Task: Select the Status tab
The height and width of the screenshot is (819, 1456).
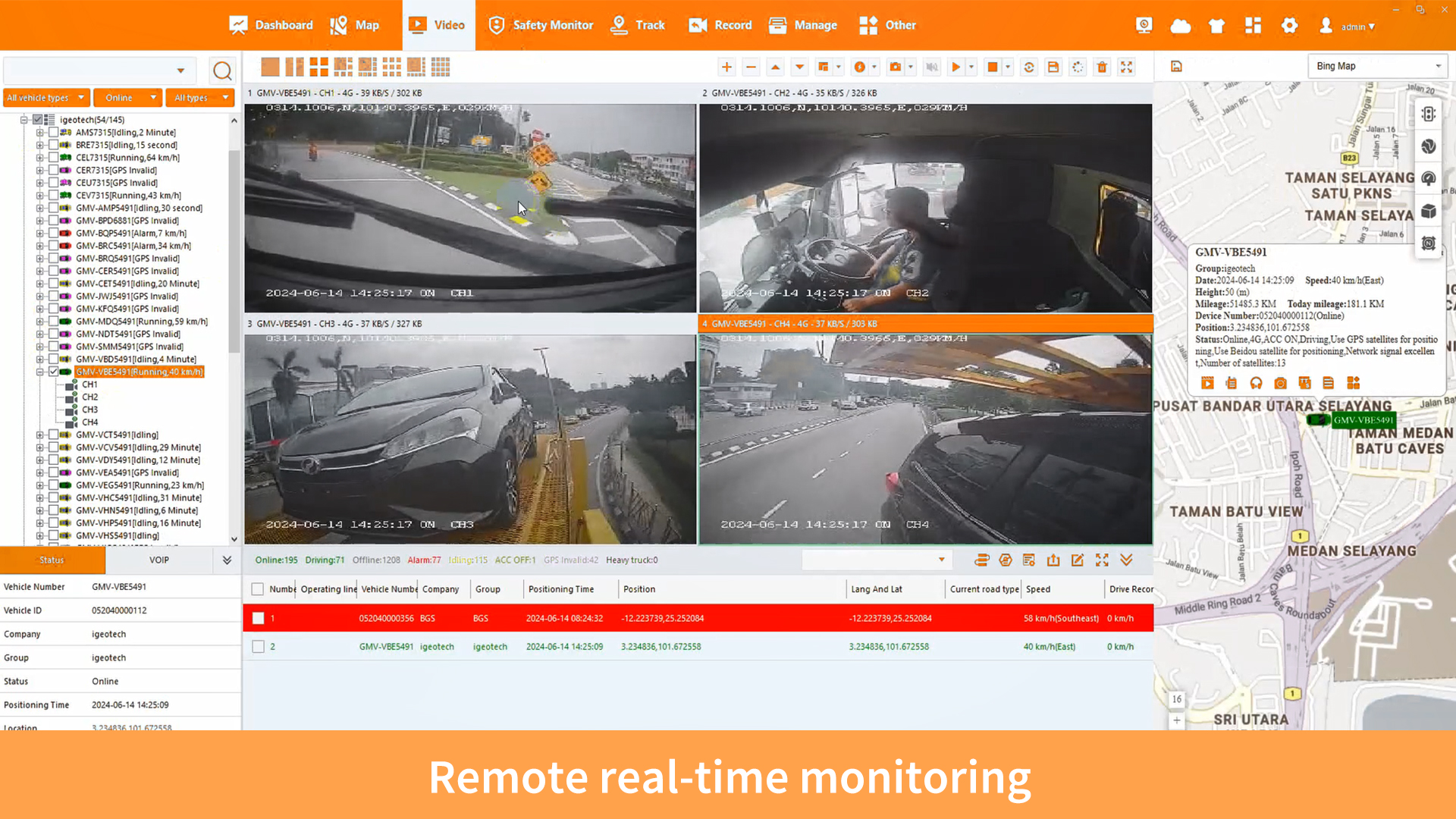Action: [52, 560]
